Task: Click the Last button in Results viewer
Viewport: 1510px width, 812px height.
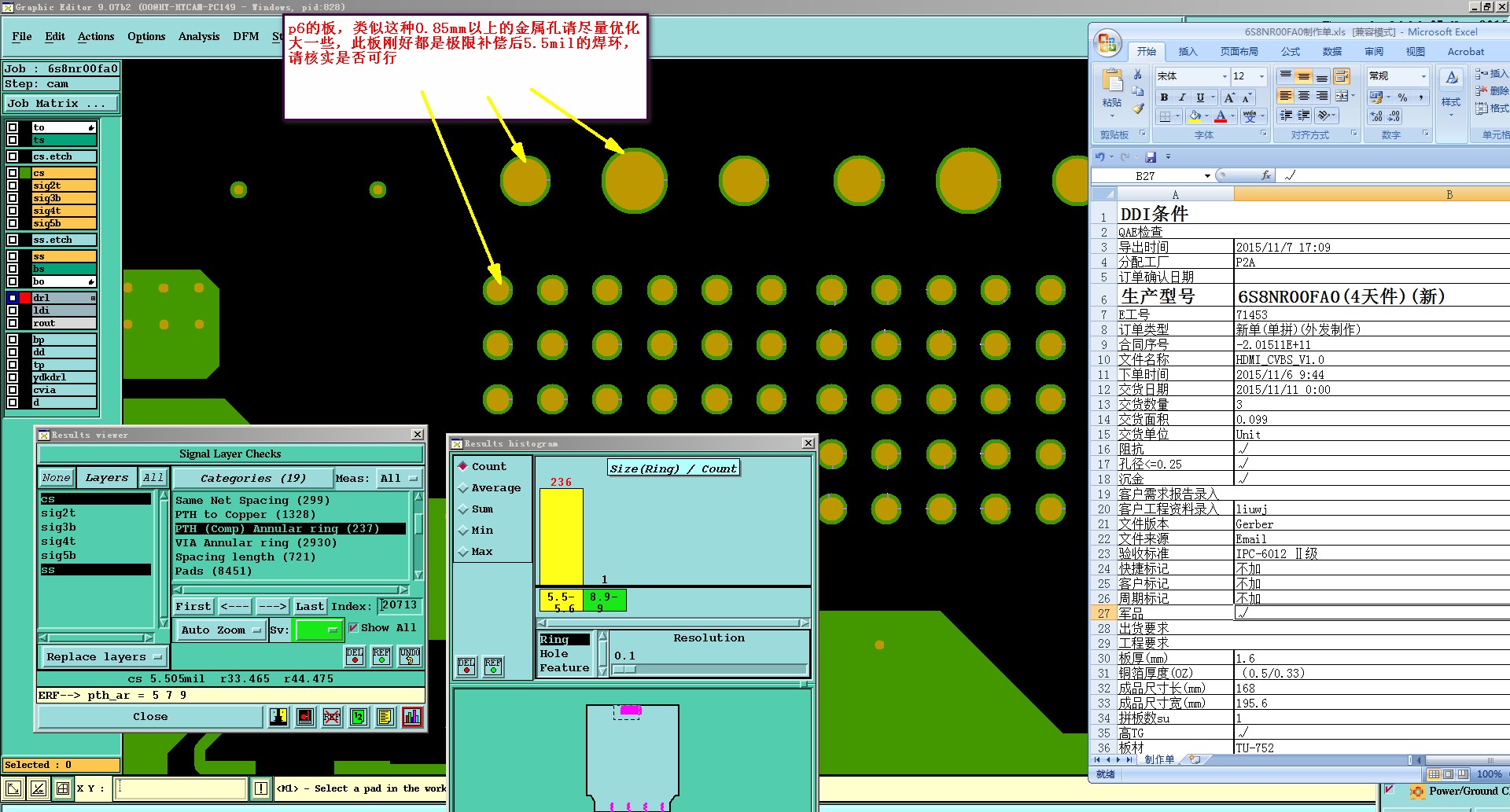Action: point(310,606)
